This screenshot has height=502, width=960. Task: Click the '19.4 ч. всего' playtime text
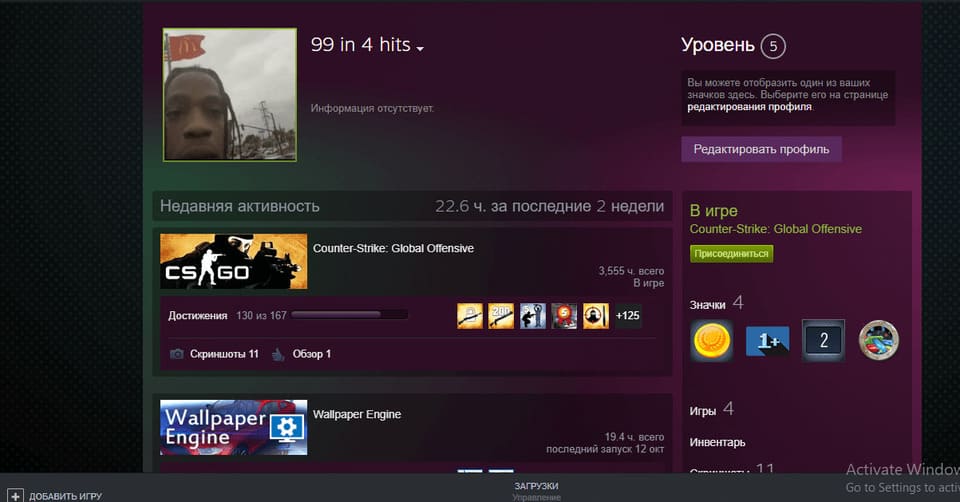634,437
